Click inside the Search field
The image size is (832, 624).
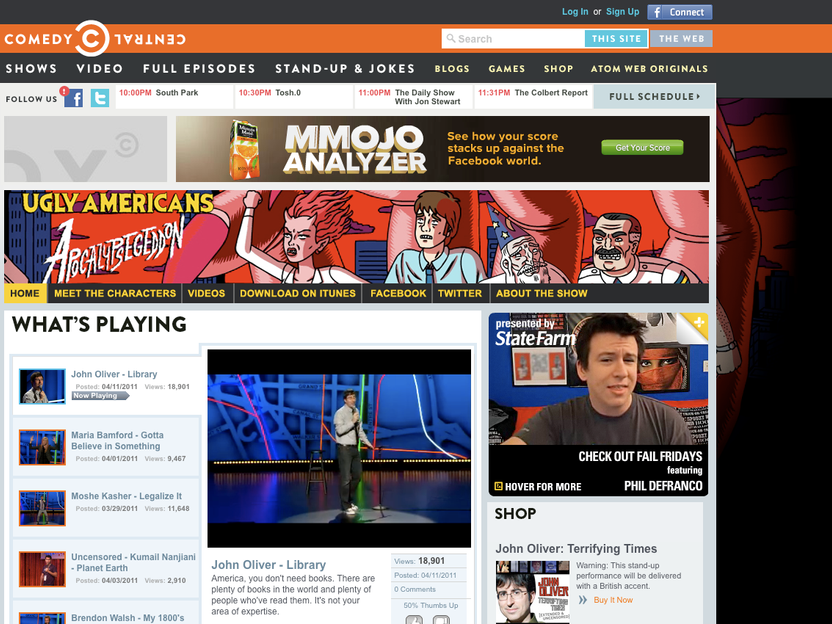[x=513, y=39]
